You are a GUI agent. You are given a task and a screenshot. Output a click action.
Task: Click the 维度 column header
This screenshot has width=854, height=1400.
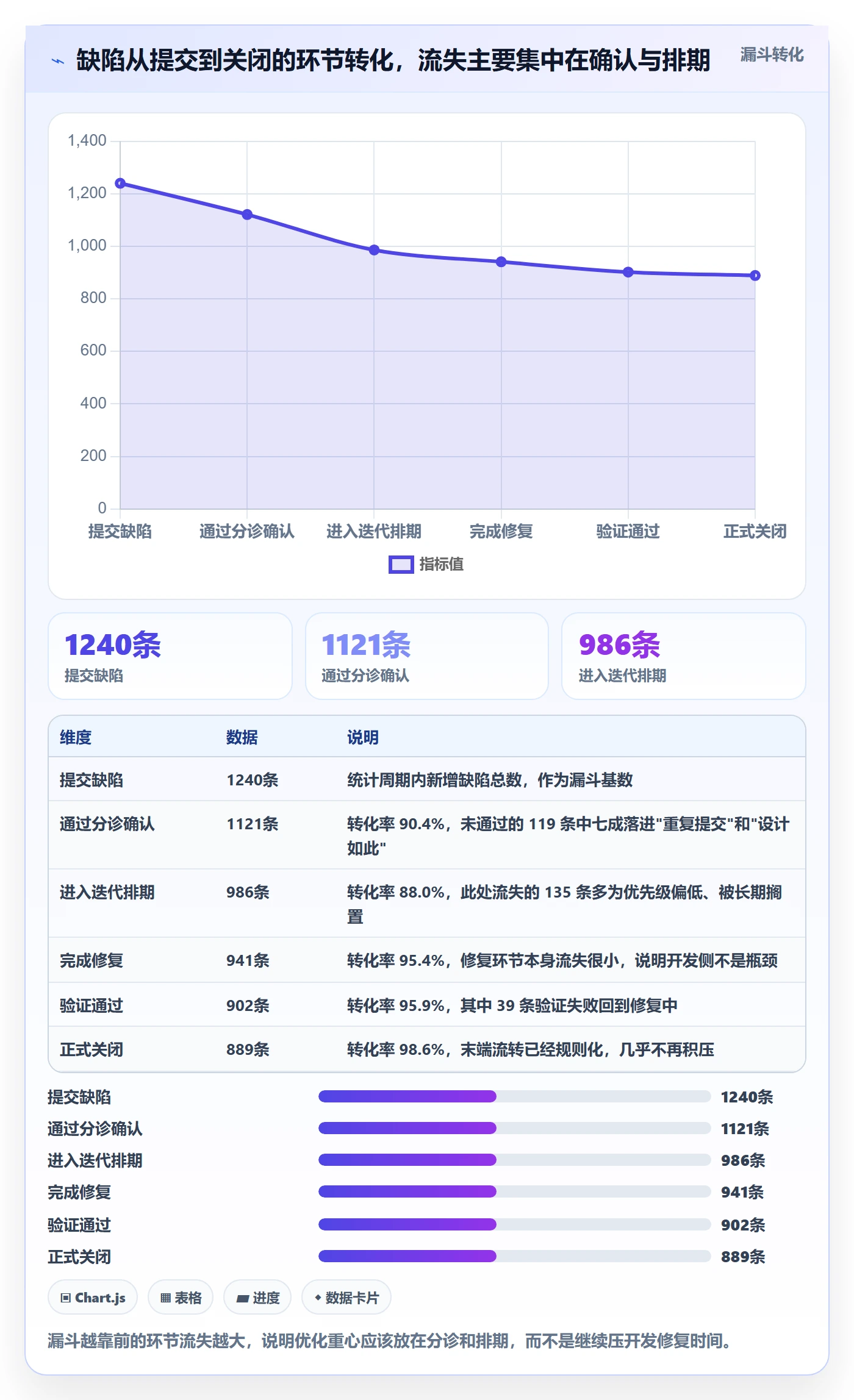coord(76,737)
